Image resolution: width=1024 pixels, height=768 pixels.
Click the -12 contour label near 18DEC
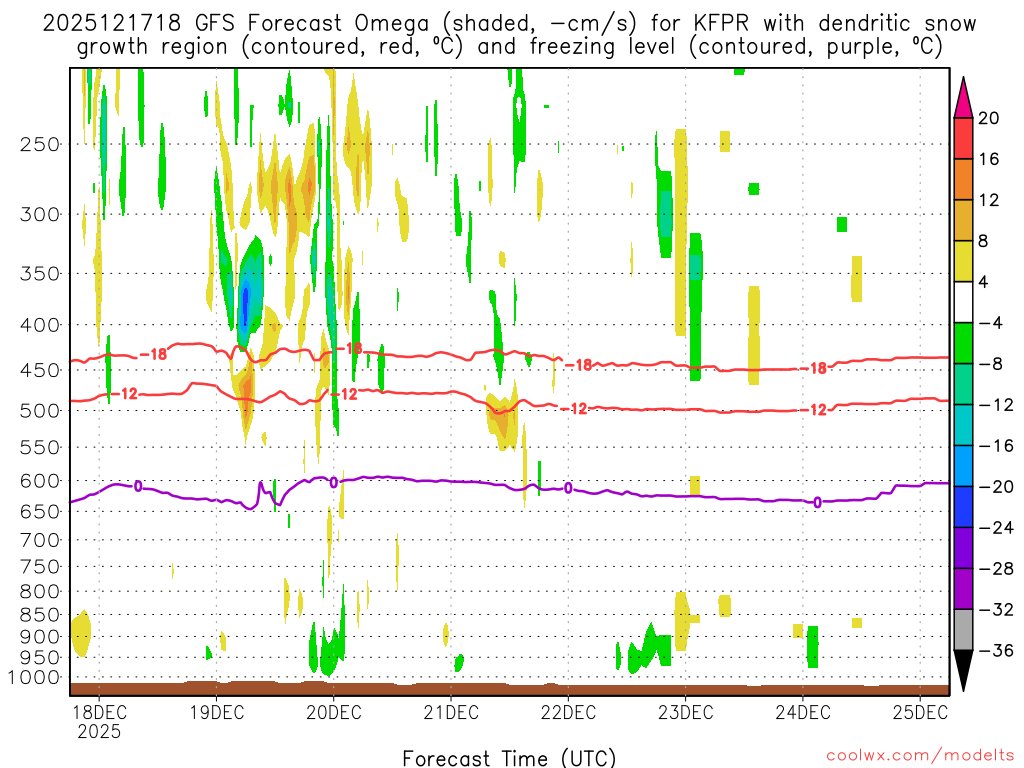point(125,393)
